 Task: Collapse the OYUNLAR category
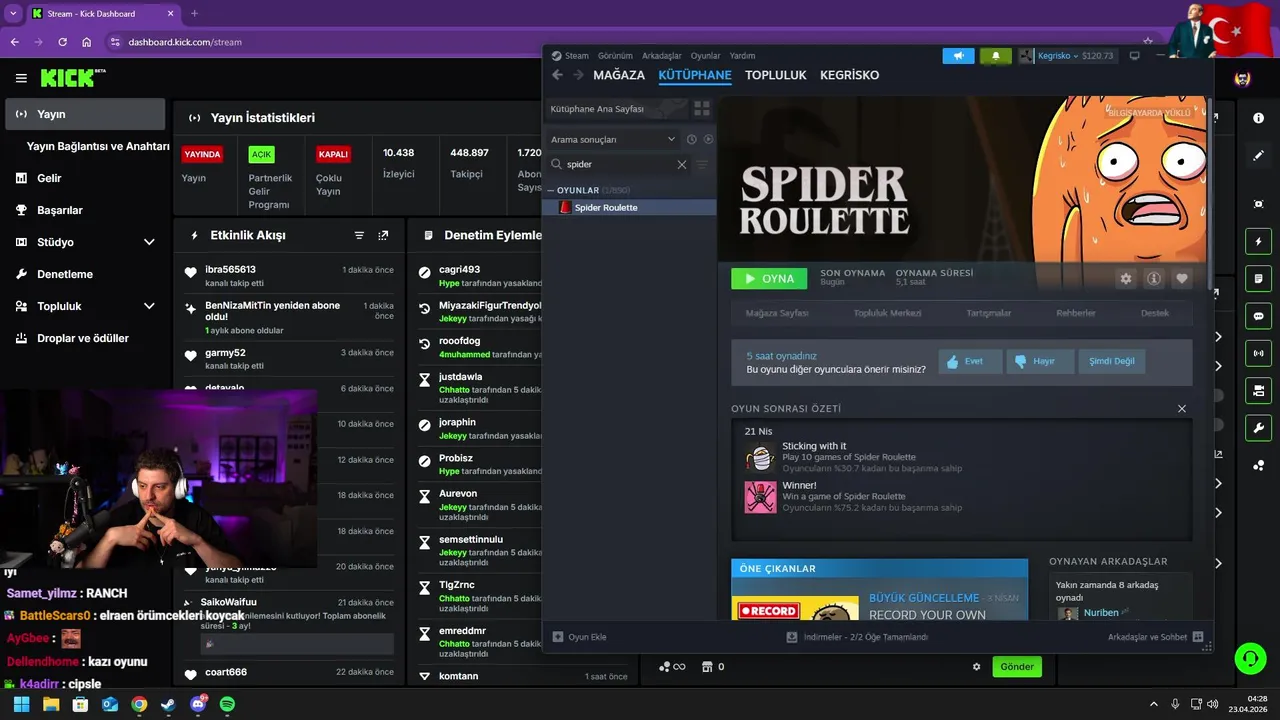point(550,190)
